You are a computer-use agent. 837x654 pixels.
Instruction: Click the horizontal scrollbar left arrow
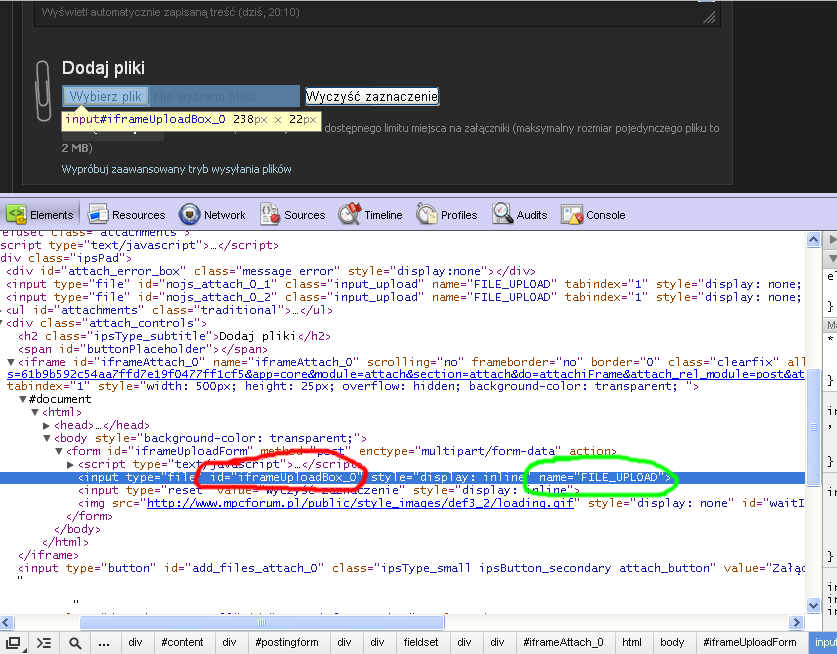[6, 623]
